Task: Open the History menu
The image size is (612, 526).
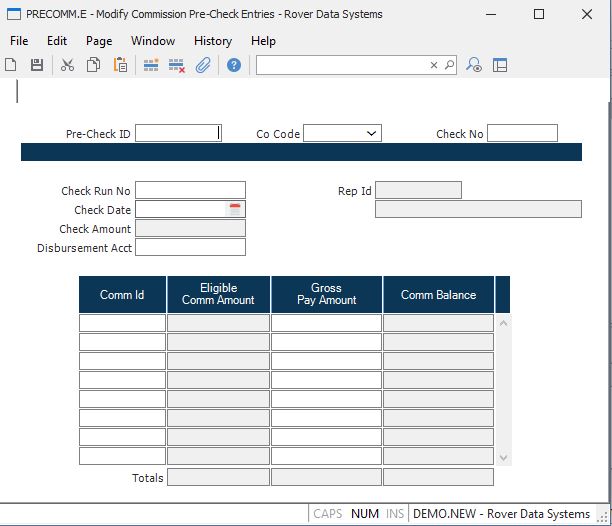Action: (x=212, y=41)
